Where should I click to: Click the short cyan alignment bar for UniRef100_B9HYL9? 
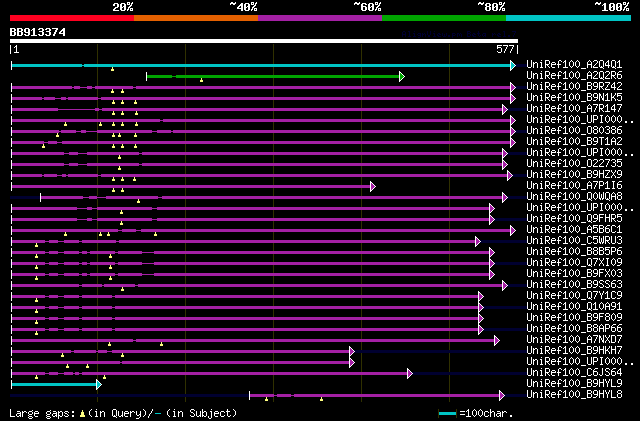tap(54, 384)
